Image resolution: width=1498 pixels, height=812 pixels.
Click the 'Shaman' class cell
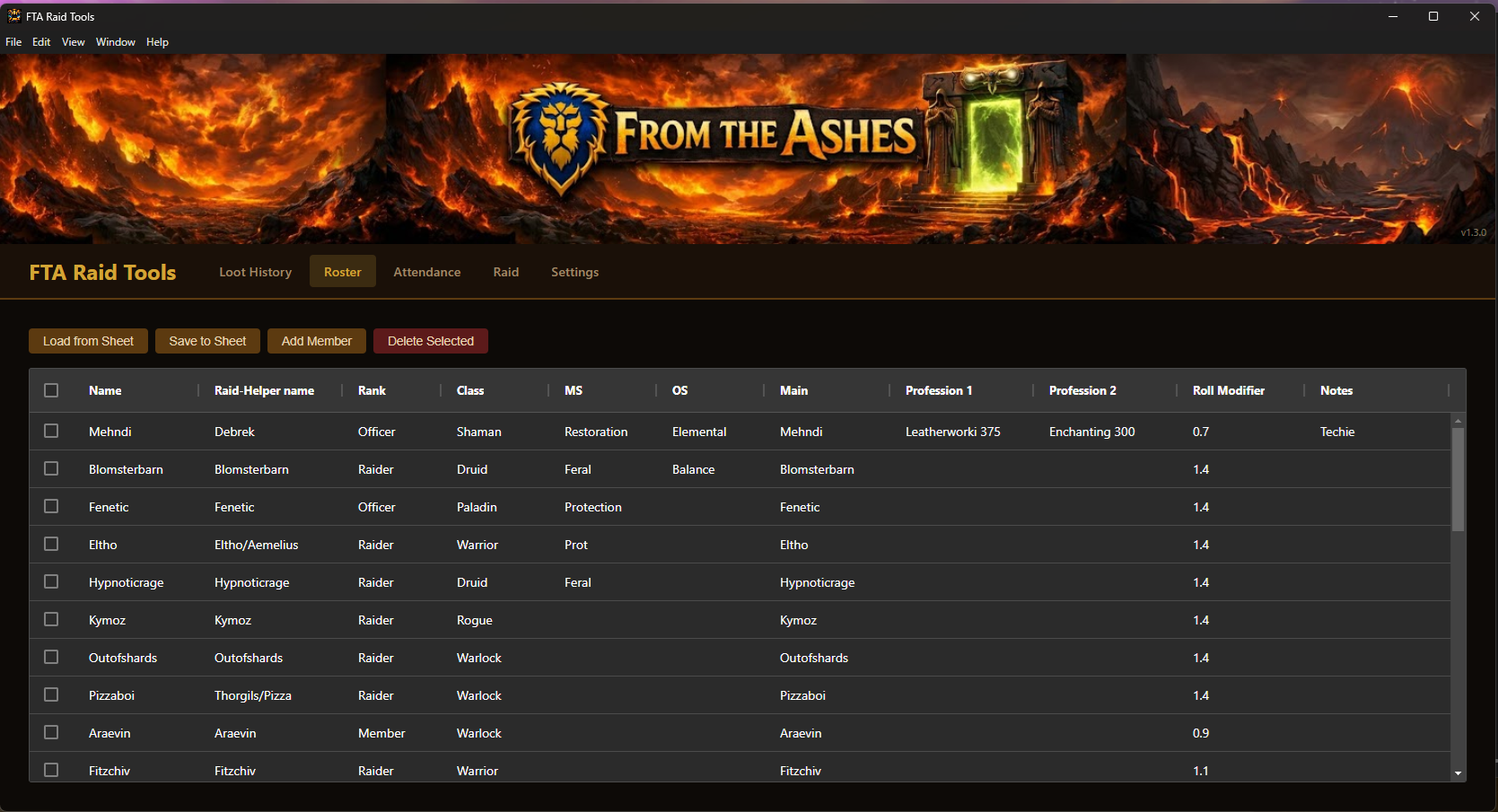(478, 432)
